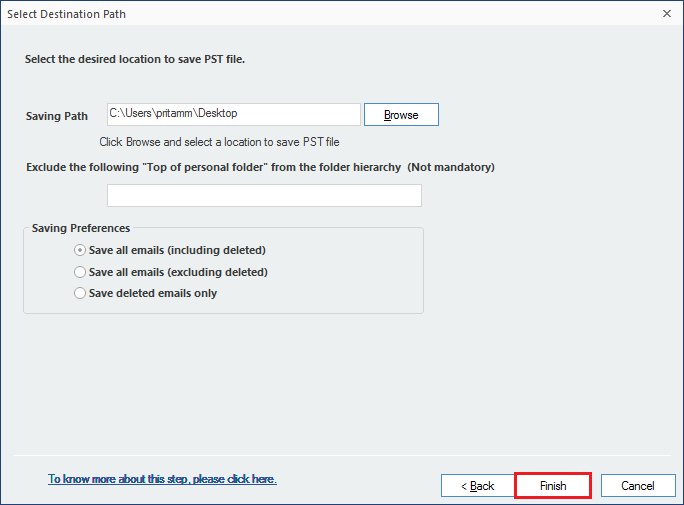This screenshot has width=684, height=505.
Task: Click the 'Select the desired location' heading
Action: click(x=135, y=59)
